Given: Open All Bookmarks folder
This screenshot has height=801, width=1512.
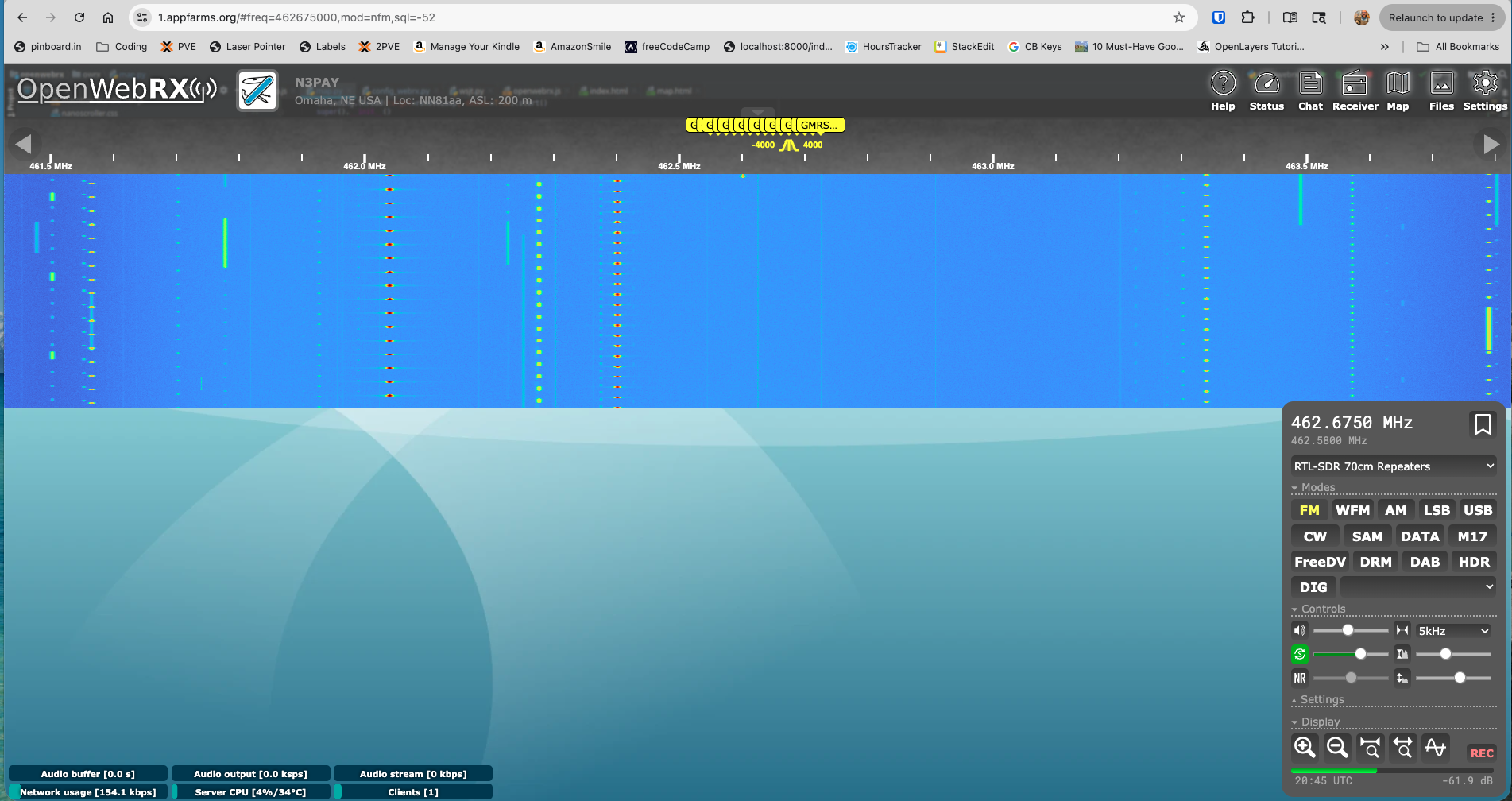Looking at the screenshot, I should [x=1457, y=47].
